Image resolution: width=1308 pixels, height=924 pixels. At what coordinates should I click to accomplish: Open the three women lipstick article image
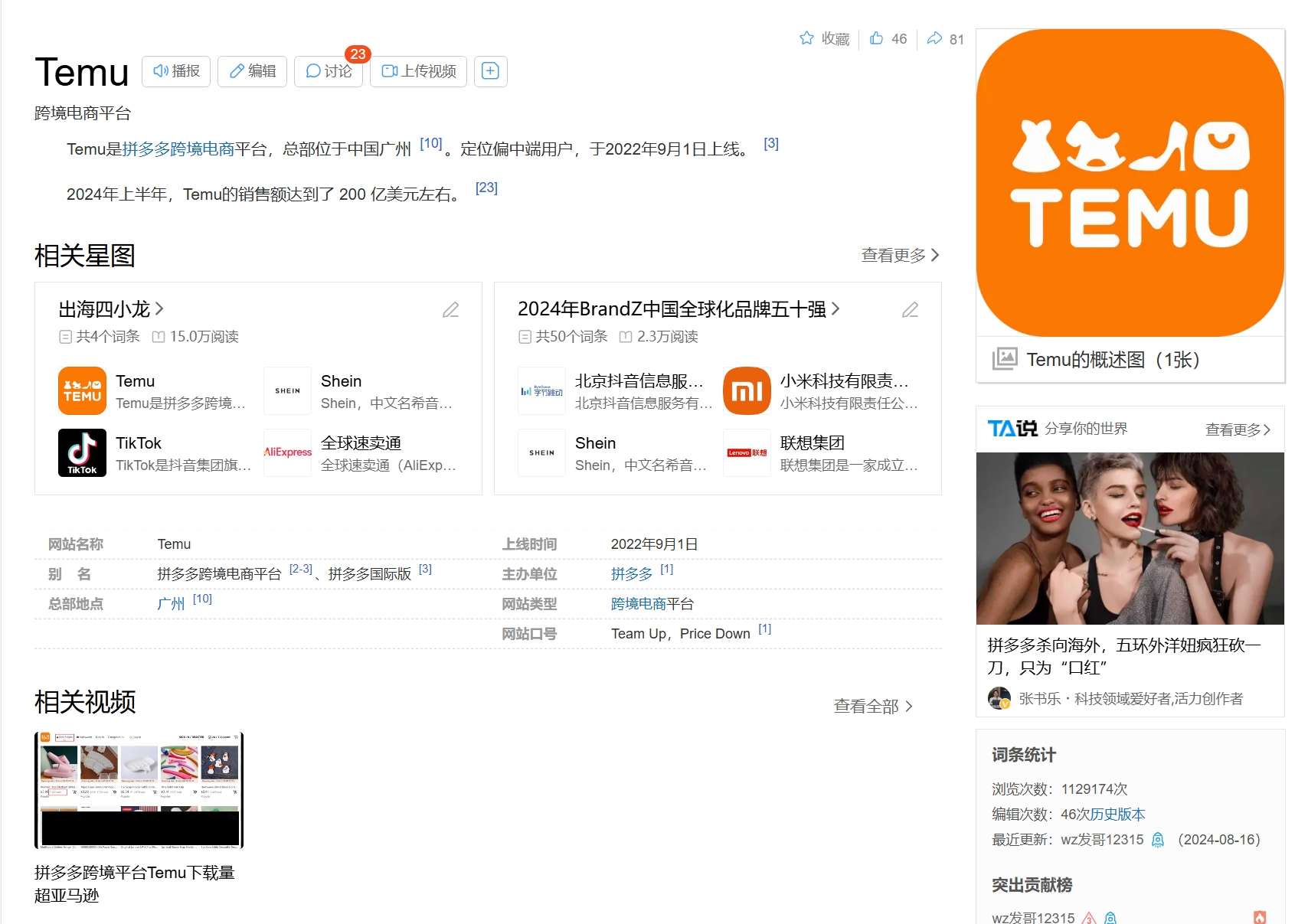pyautogui.click(x=1130, y=539)
